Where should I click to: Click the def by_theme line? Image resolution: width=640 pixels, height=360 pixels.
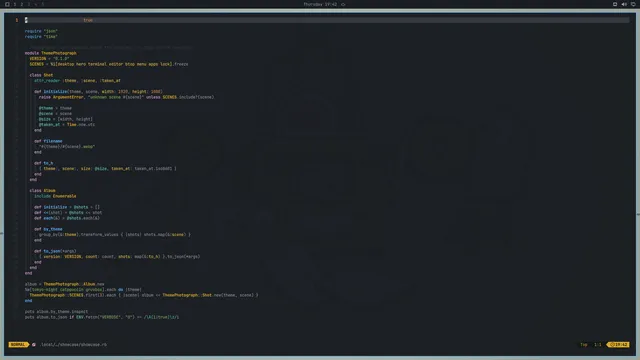point(48,229)
